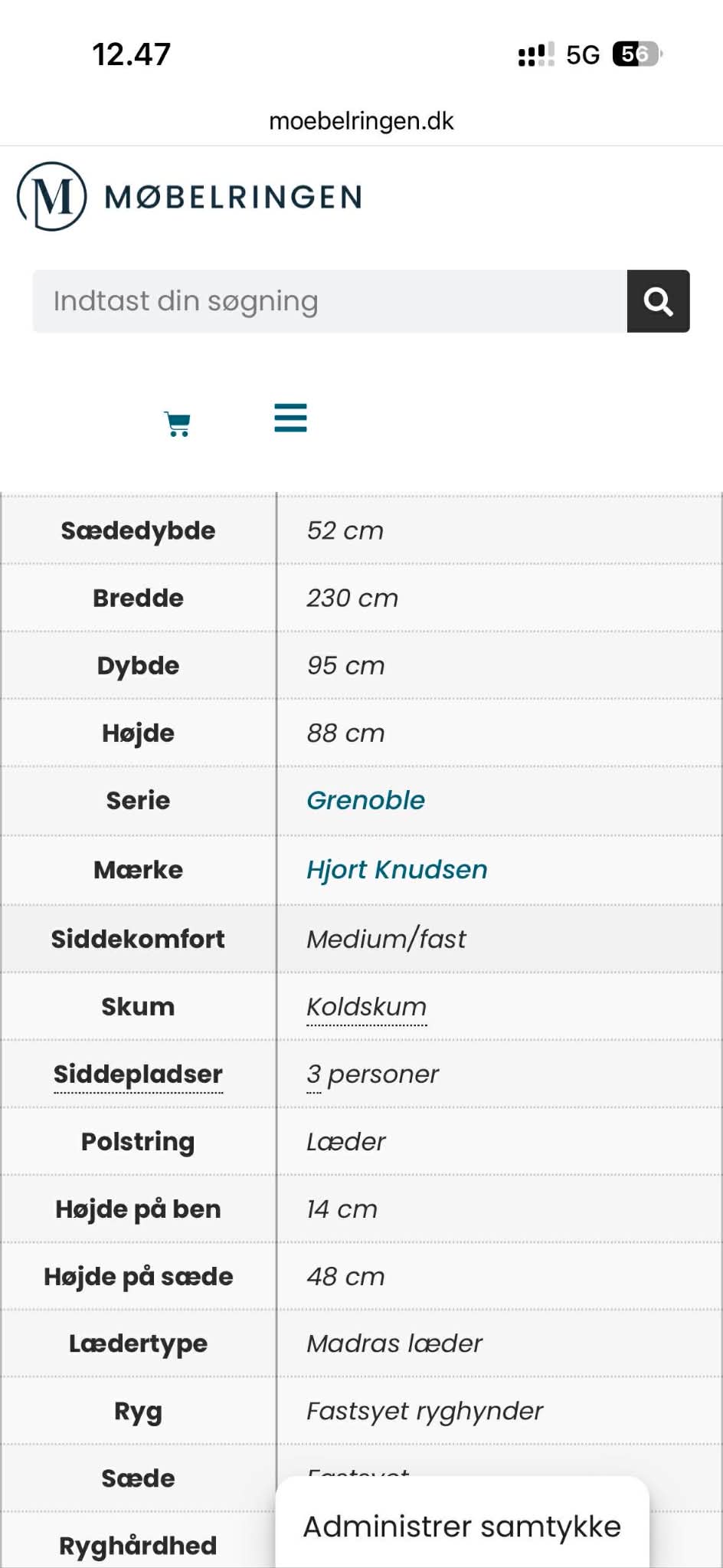
Task: Open the shopping cart
Action: pyautogui.click(x=177, y=423)
